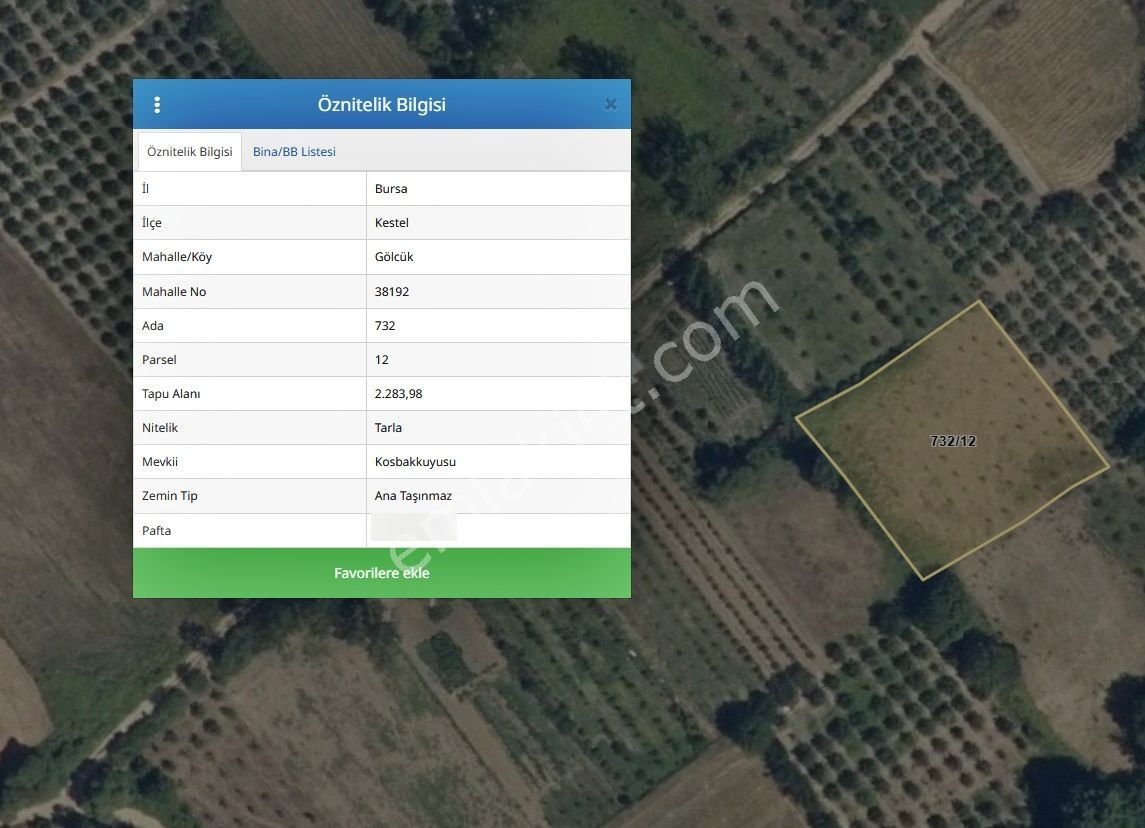
Task: Click the Ana Taşınmaz value
Action: click(413, 496)
